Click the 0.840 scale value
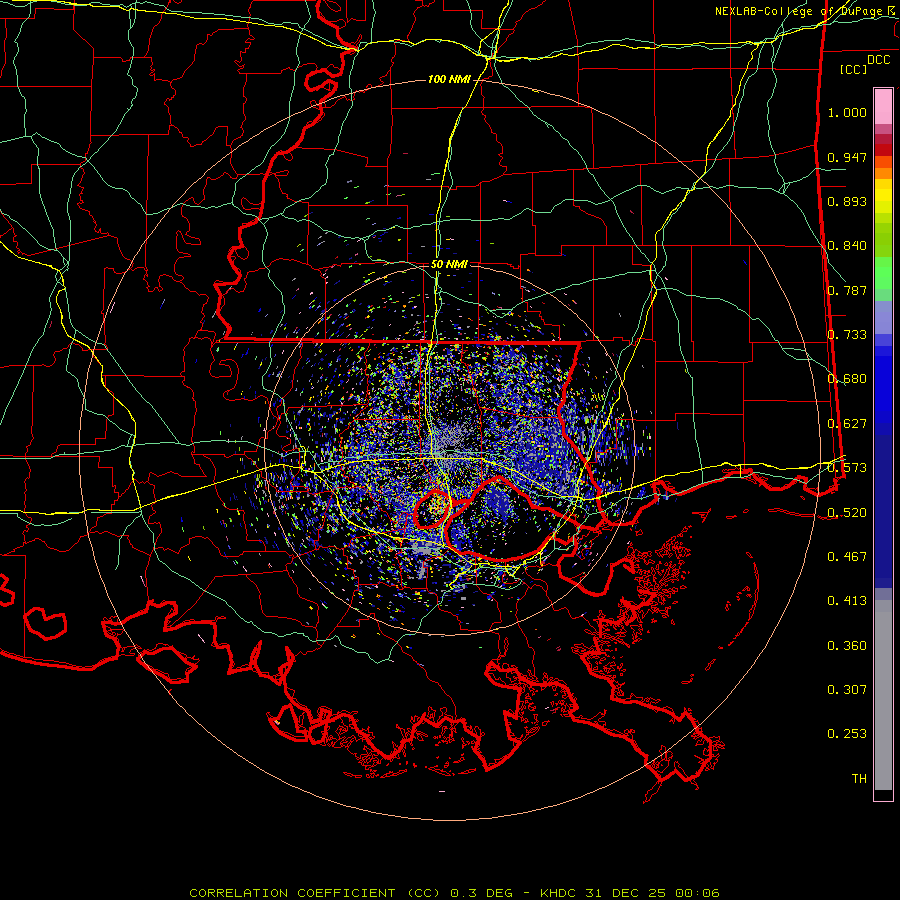This screenshot has height=900, width=900. [847, 246]
